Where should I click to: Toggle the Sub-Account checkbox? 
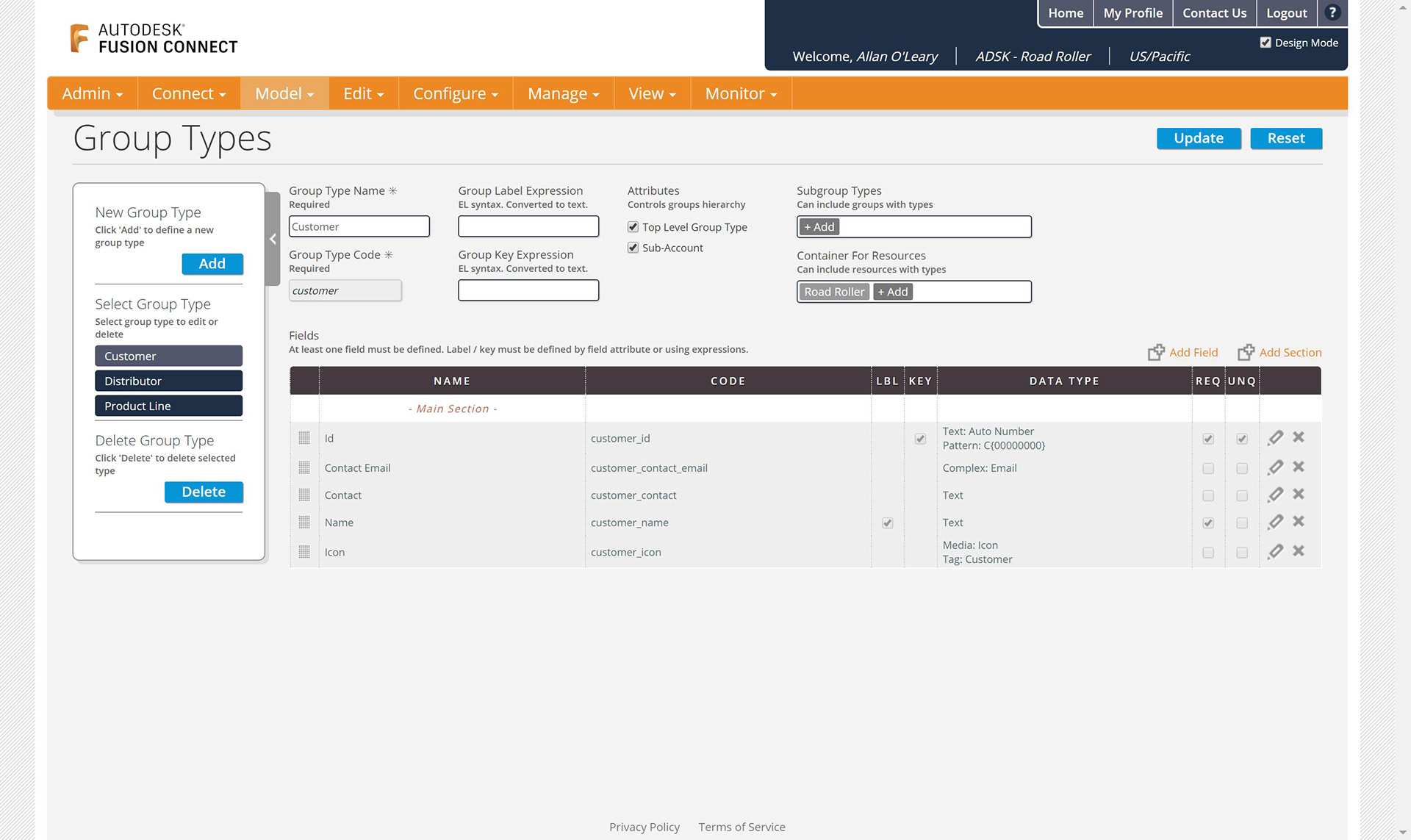click(633, 248)
